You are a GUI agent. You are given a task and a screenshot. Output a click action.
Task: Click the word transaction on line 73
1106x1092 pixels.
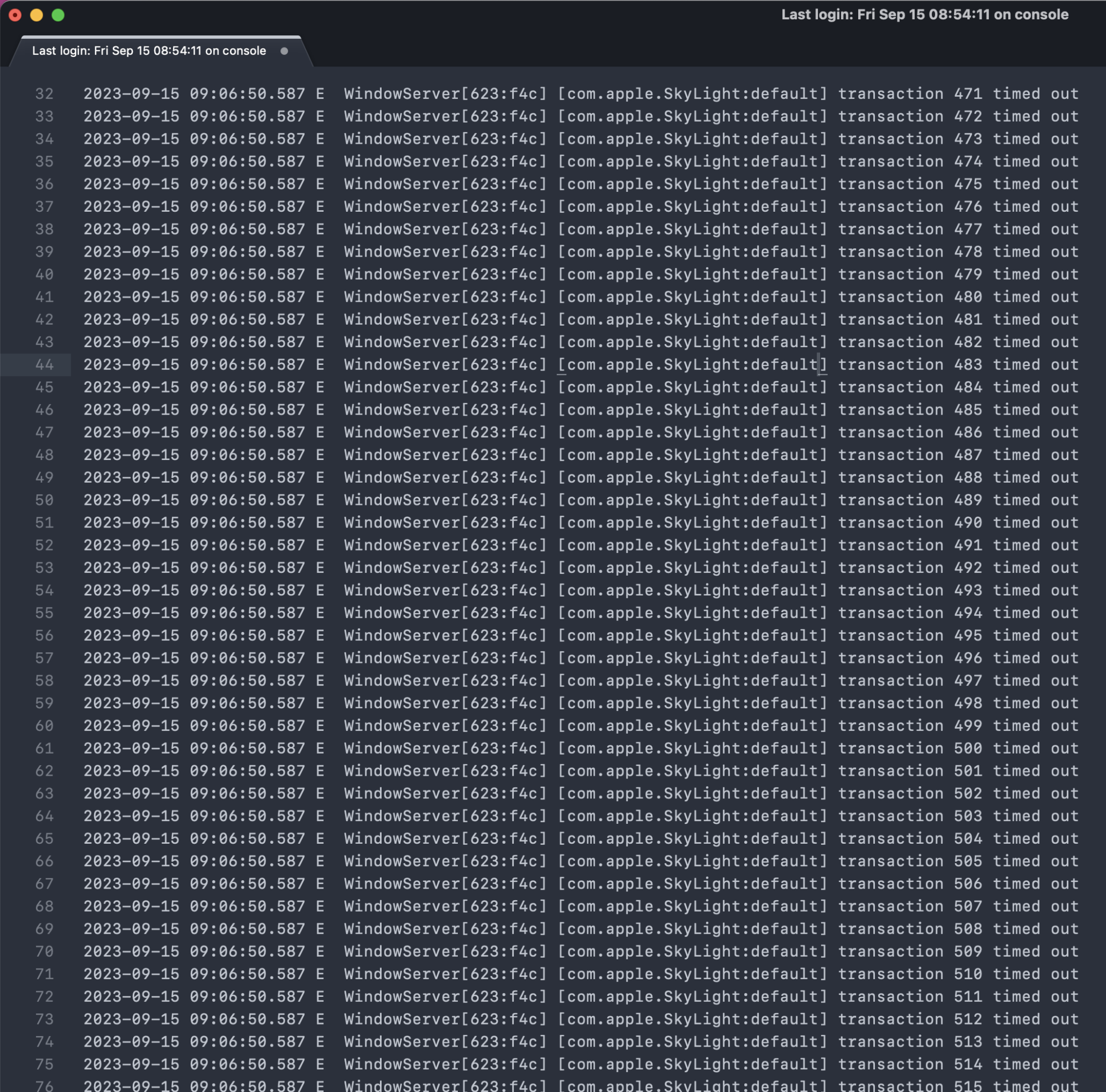click(x=891, y=1019)
